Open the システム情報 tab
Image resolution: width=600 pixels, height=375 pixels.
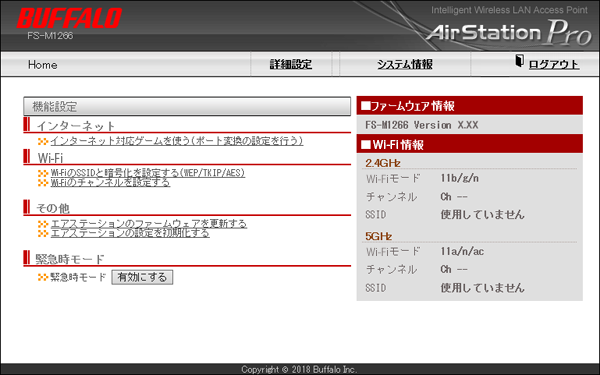(x=405, y=64)
